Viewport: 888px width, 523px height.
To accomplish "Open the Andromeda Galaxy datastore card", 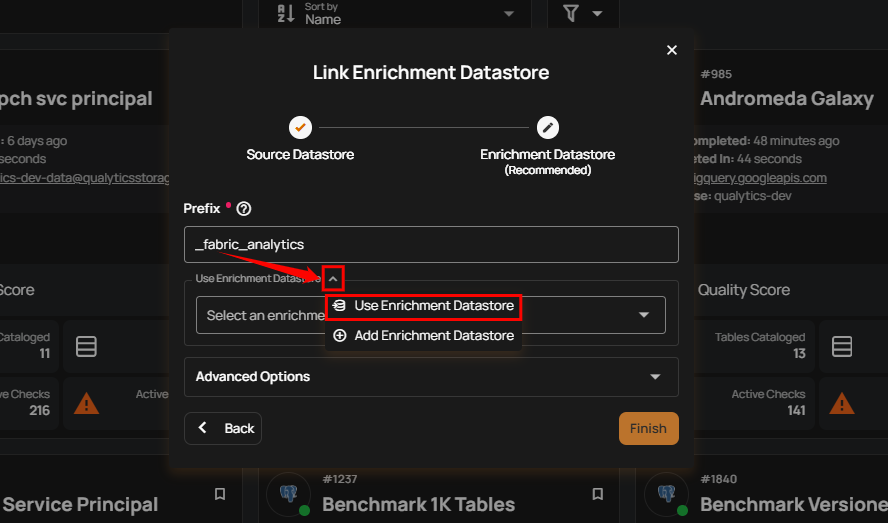I will (787, 99).
